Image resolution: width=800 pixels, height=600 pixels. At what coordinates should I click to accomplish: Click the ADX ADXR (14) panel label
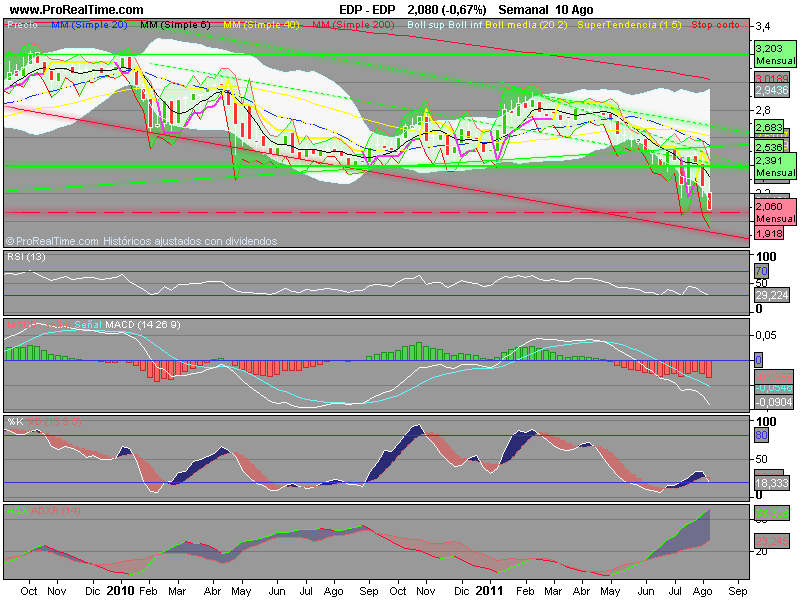43,510
